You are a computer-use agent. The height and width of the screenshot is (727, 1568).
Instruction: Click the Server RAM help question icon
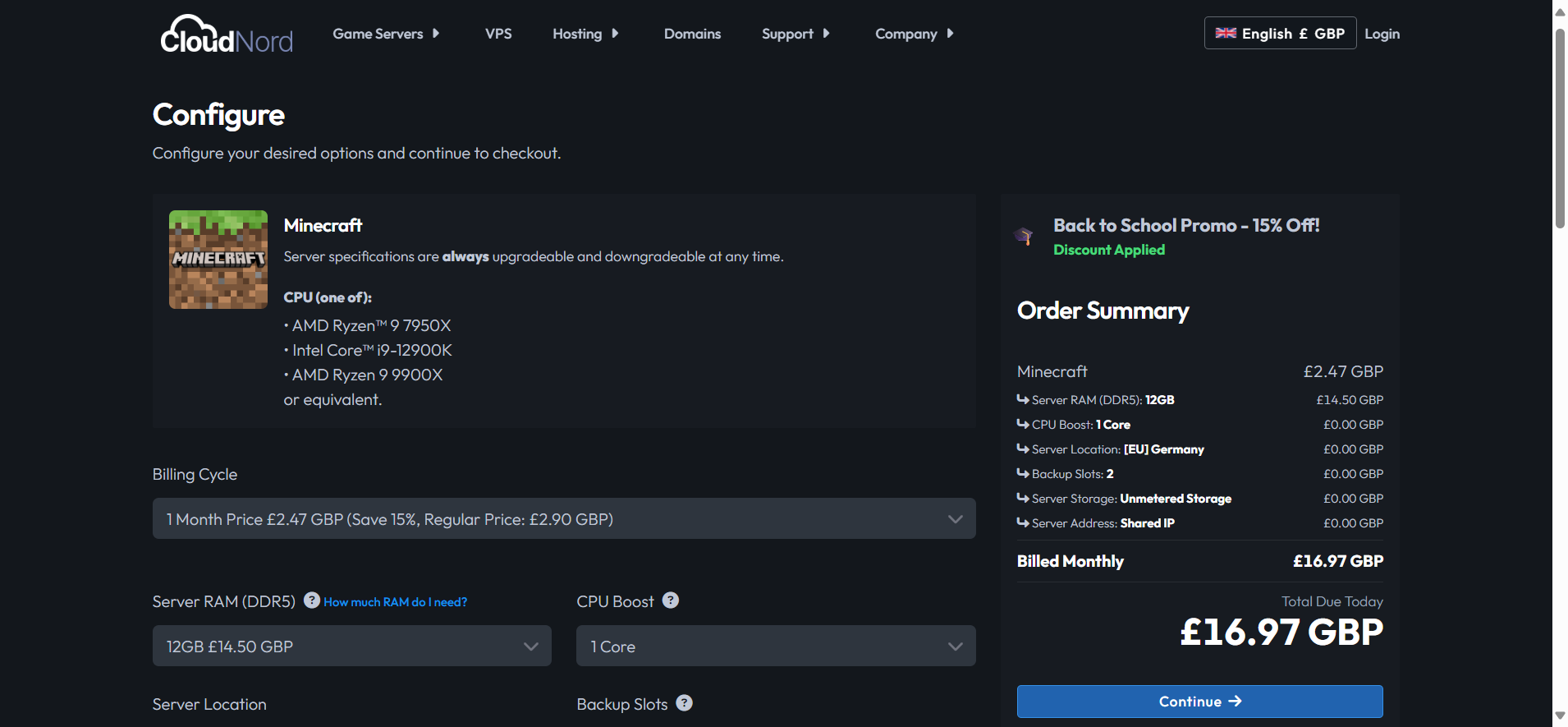pos(312,600)
